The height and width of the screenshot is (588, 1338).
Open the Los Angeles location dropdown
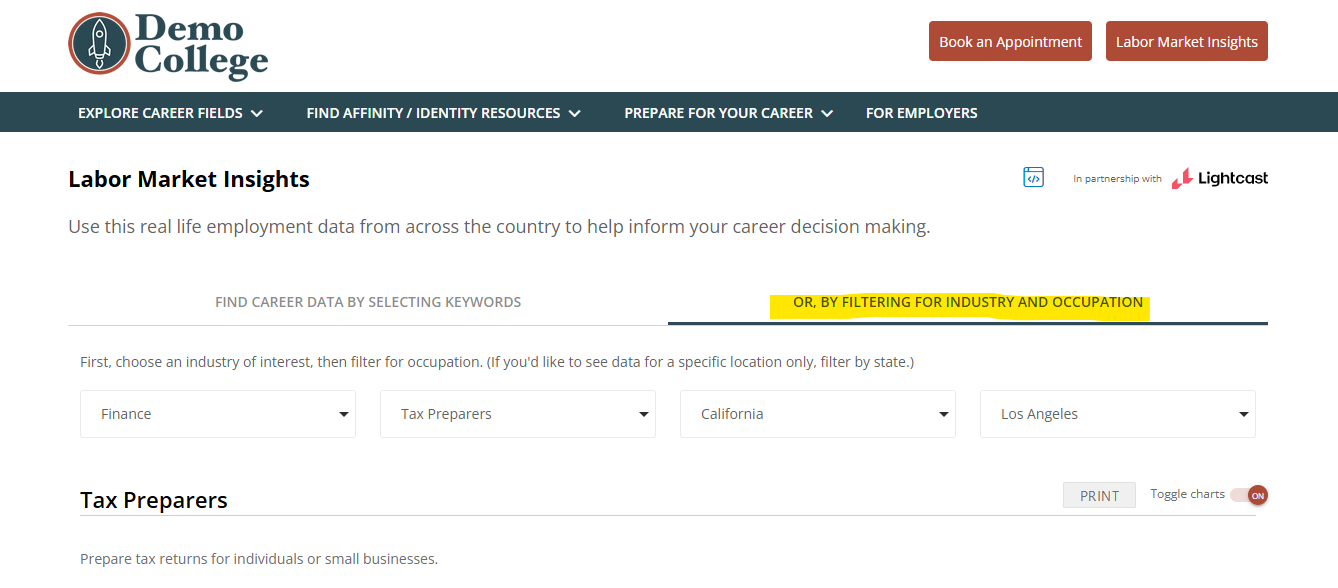(x=1118, y=414)
